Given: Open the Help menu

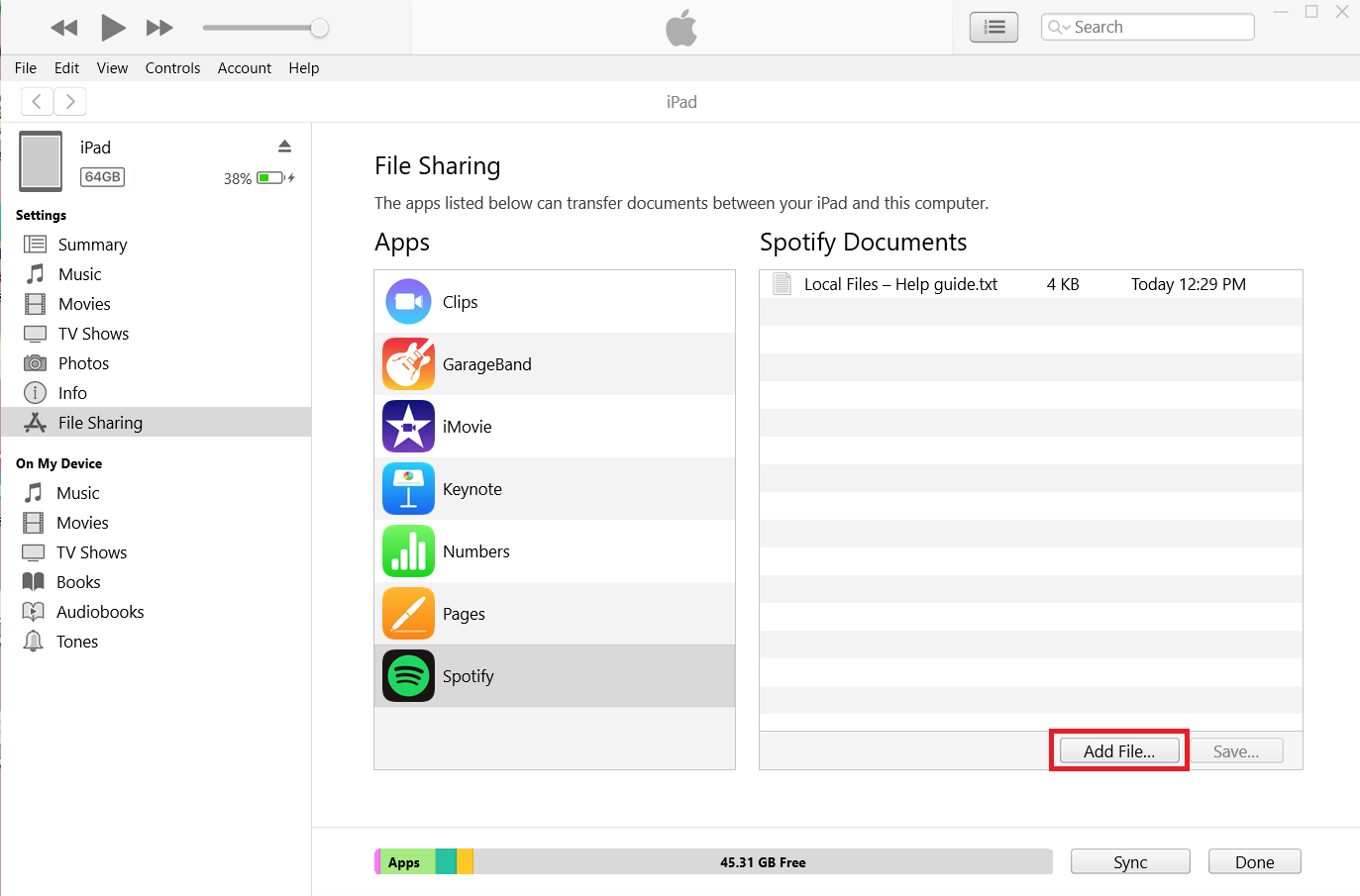Looking at the screenshot, I should coord(303,68).
